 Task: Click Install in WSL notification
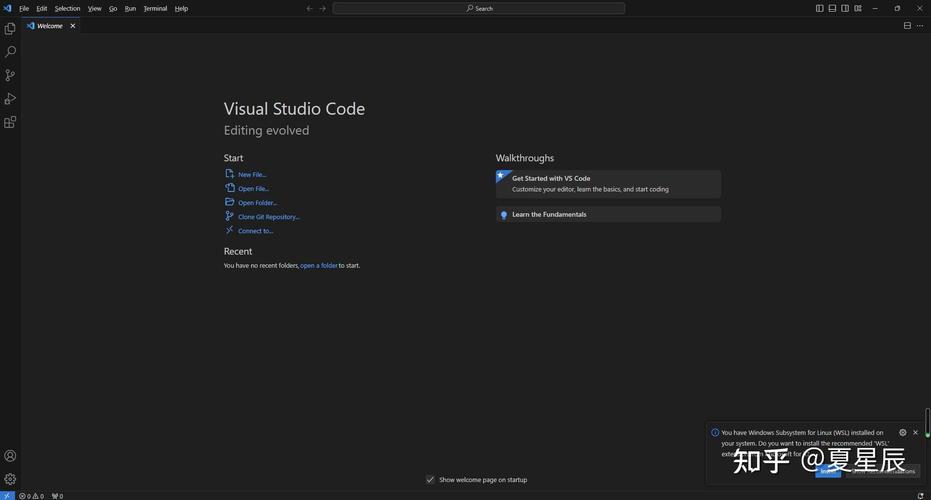coord(828,471)
